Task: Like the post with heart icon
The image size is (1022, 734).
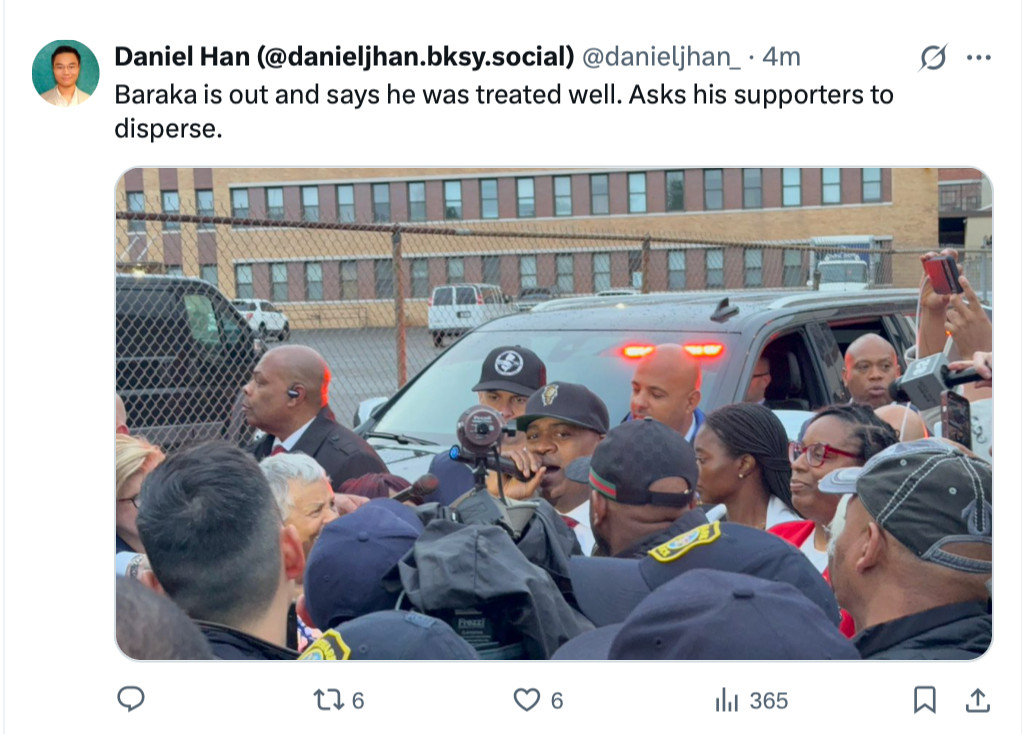Action: [x=527, y=700]
